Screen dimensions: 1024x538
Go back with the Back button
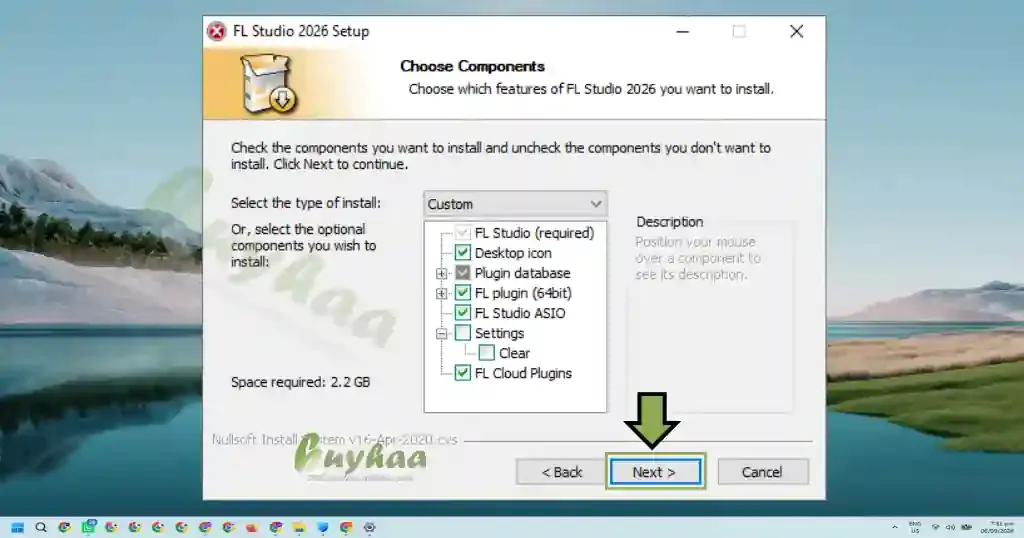tap(561, 471)
